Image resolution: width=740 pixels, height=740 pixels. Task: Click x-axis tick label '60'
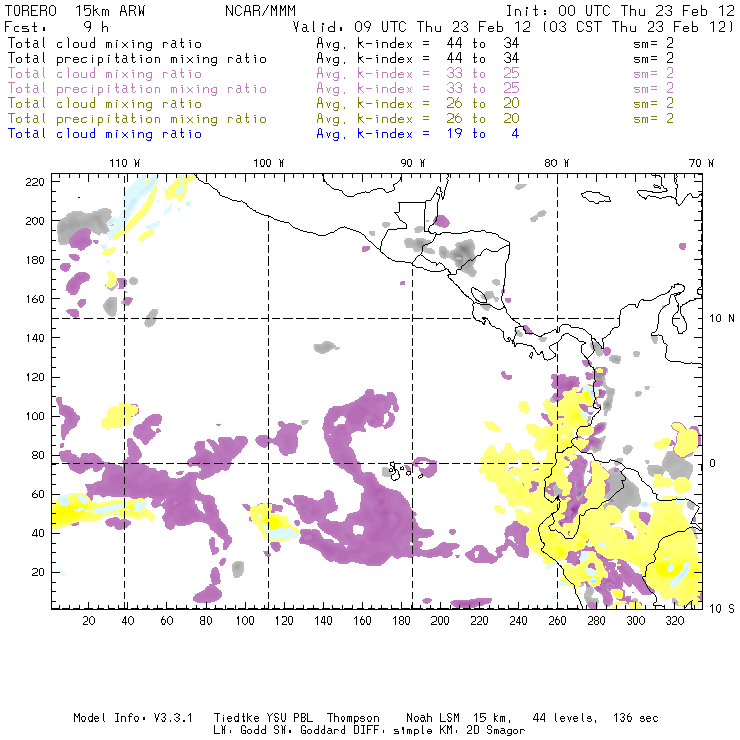[x=167, y=621]
